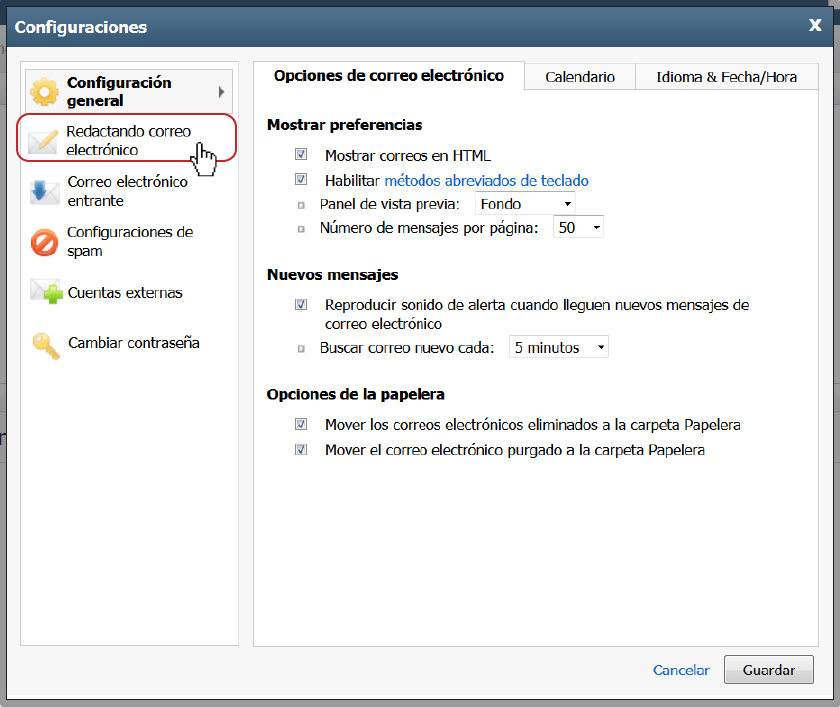Open the Panel de vista previa dropdown
The image size is (840, 707).
point(525,204)
